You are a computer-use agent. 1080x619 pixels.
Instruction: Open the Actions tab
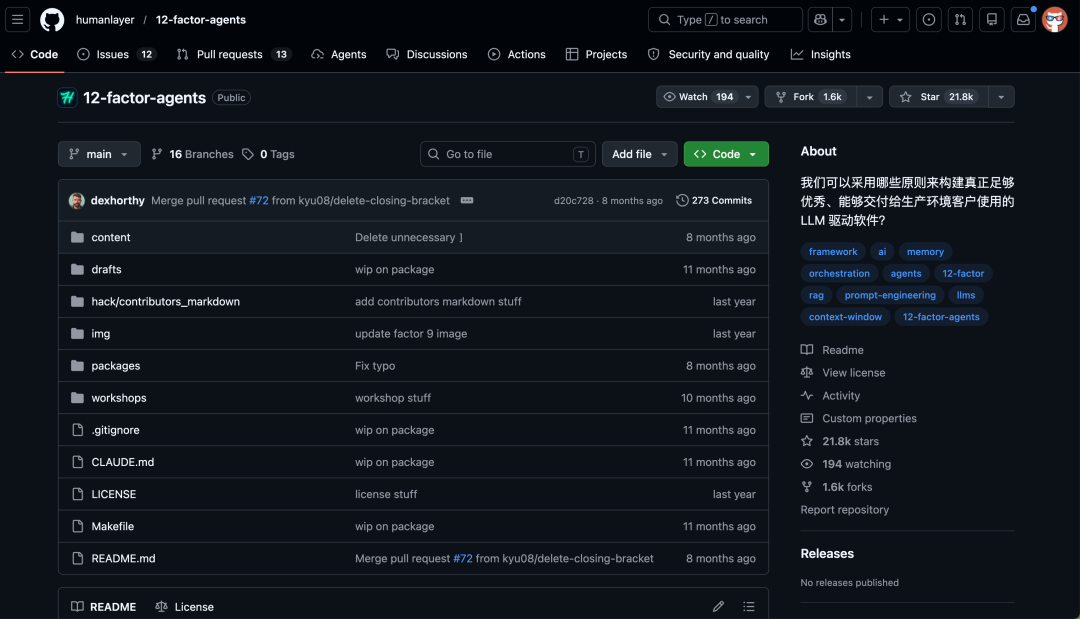coord(517,54)
